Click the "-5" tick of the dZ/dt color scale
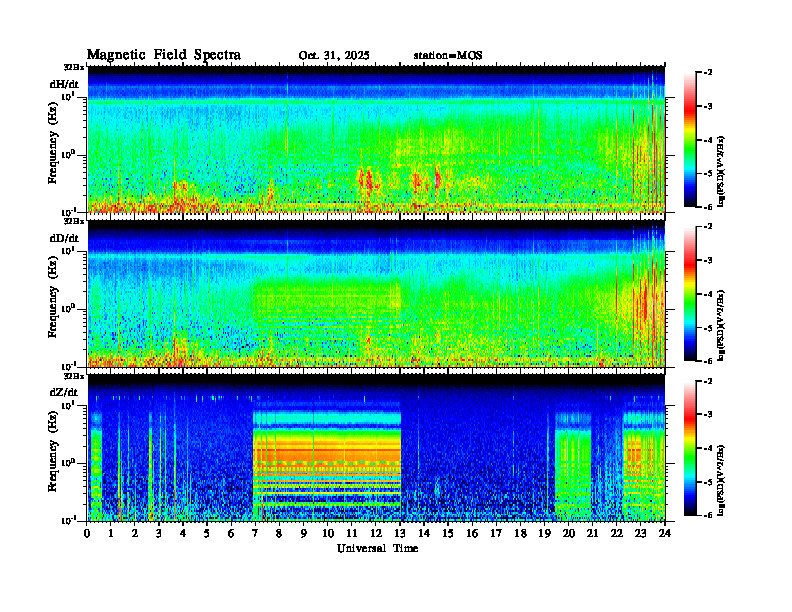792x612 pixels. point(709,482)
